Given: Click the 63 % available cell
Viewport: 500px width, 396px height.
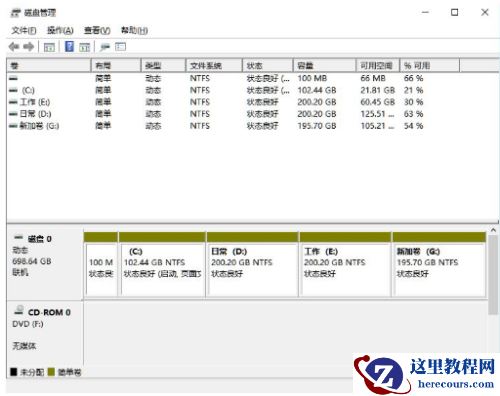Looking at the screenshot, I should [x=413, y=114].
